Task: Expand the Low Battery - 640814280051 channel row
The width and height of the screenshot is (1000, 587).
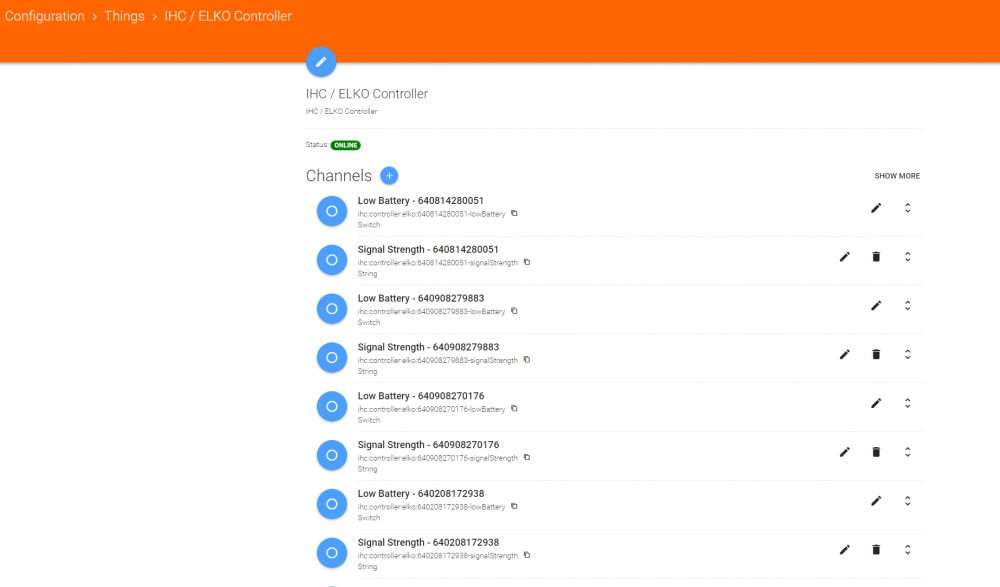Action: 908,208
